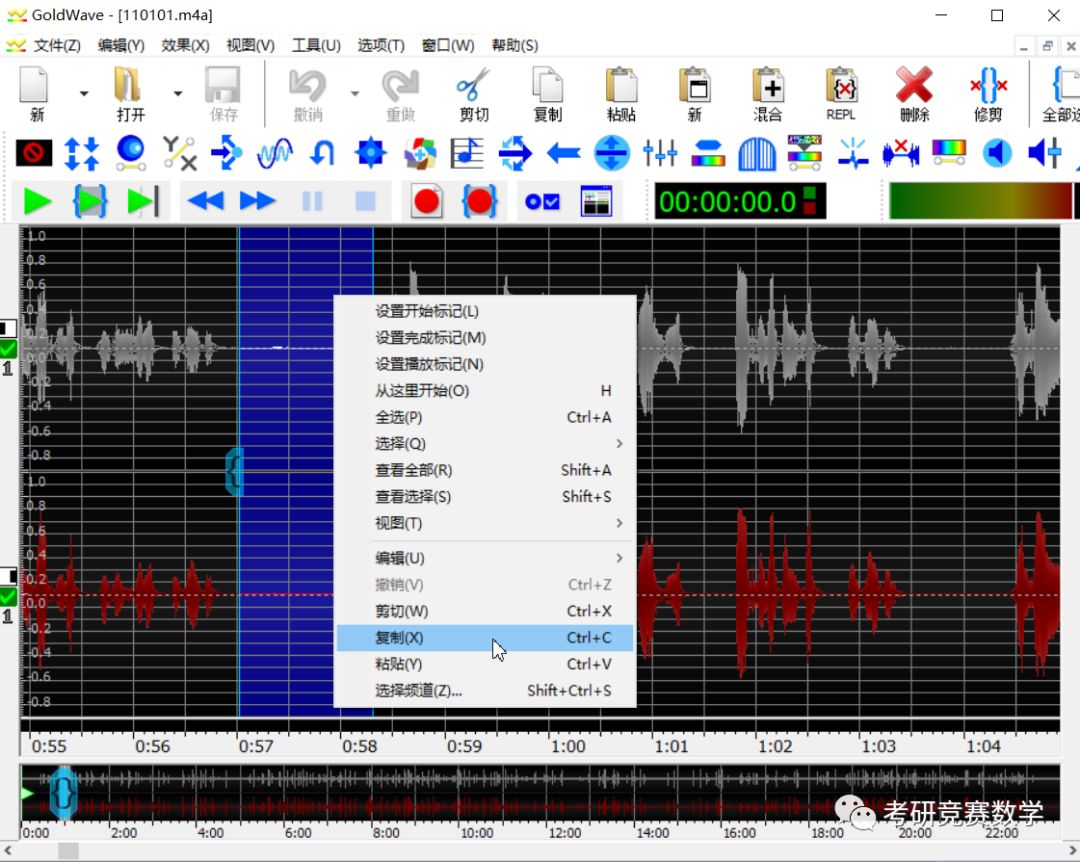Click the 打开 (Open) folder icon
Image resolution: width=1080 pixels, height=862 pixels.
point(128,86)
